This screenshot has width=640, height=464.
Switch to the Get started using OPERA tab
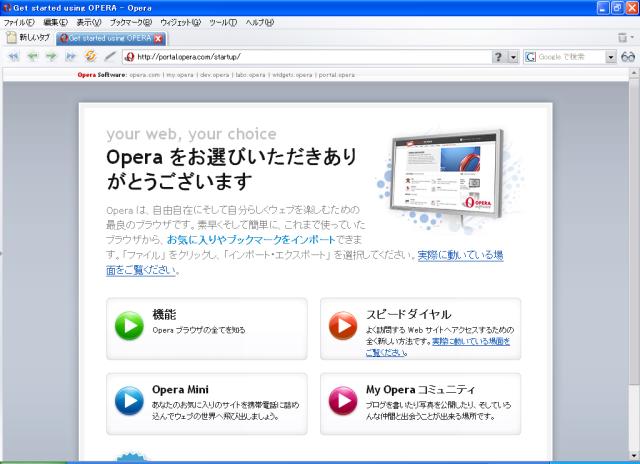pyautogui.click(x=111, y=38)
